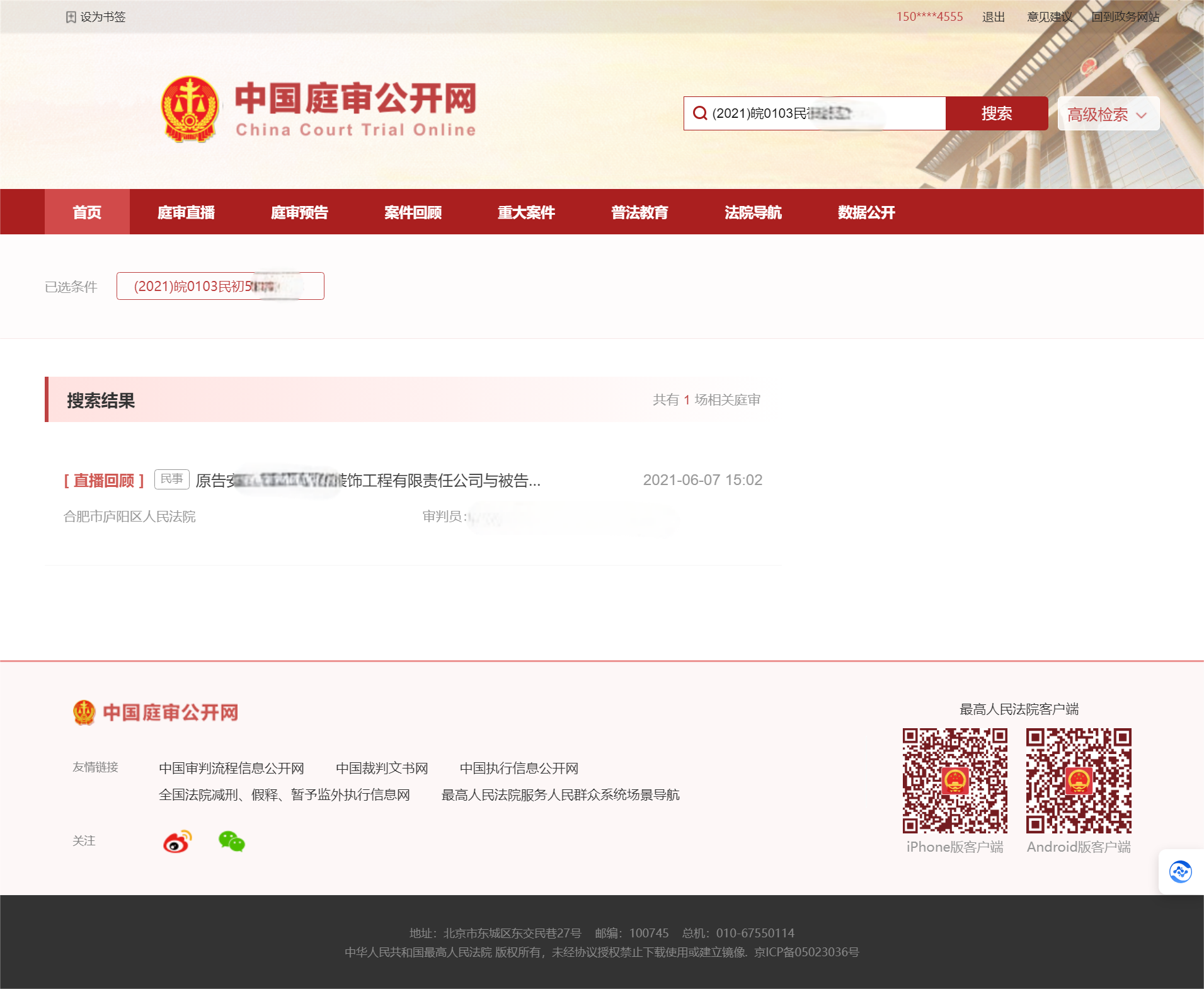Screen dimensions: 1204x989
Task: Open the WeChat follow icon
Action: [x=231, y=842]
